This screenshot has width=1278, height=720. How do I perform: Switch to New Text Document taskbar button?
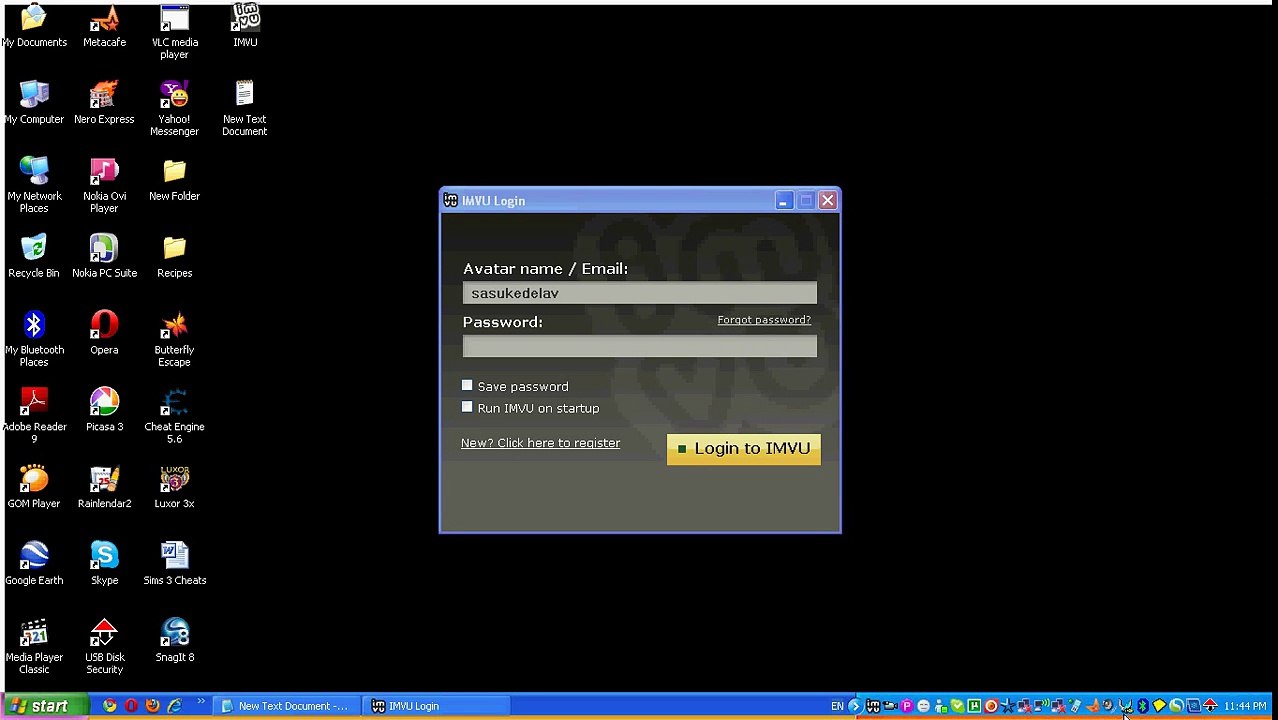tap(285, 706)
